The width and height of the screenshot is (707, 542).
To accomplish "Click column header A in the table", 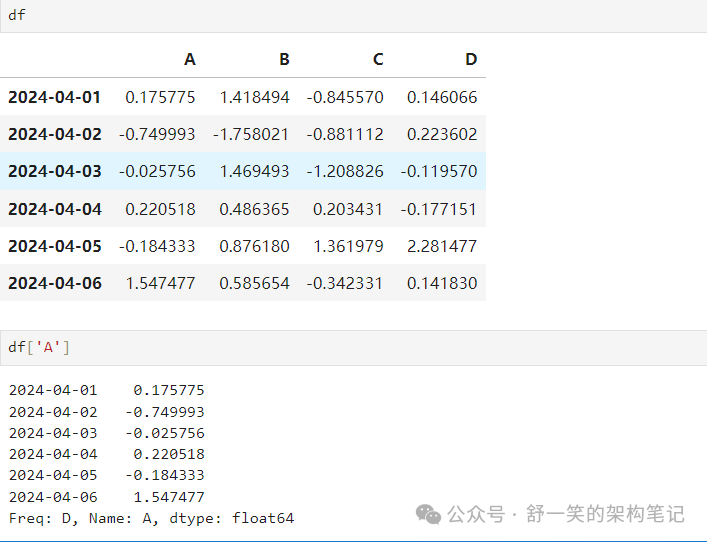I will click(190, 59).
